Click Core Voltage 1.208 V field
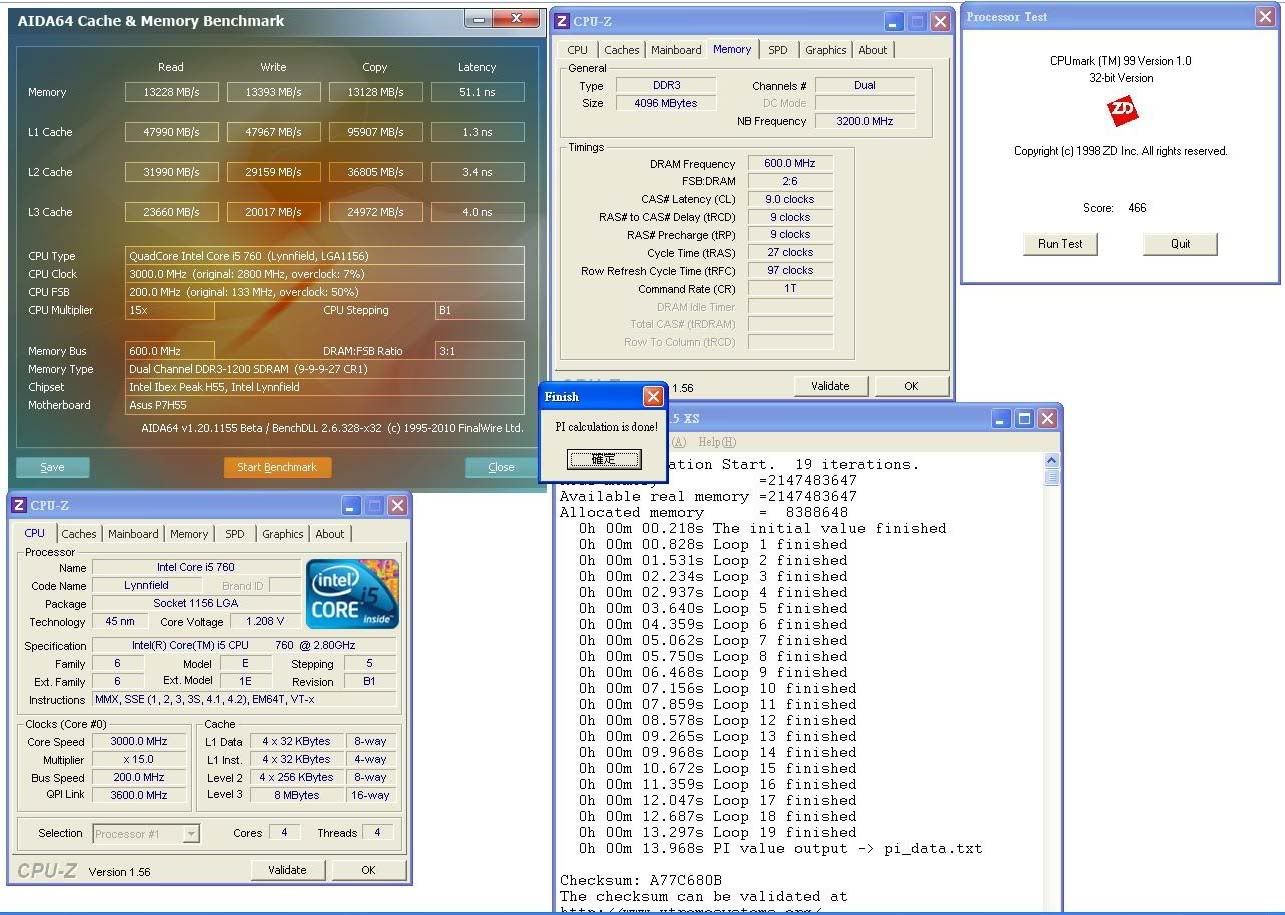The image size is (1285, 915). click(x=265, y=621)
